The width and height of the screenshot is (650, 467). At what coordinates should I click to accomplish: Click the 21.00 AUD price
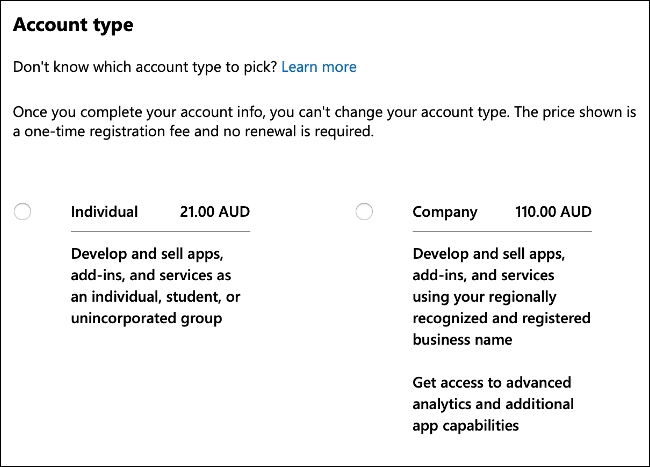(214, 212)
